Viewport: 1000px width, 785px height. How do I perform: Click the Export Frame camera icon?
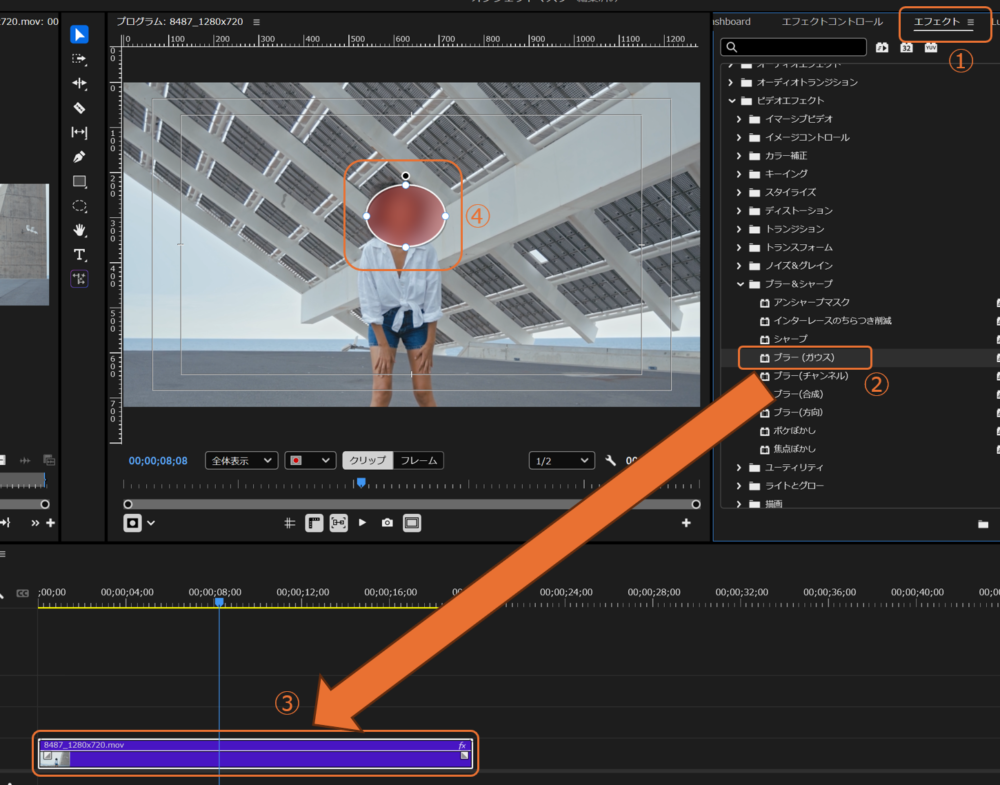coord(387,523)
